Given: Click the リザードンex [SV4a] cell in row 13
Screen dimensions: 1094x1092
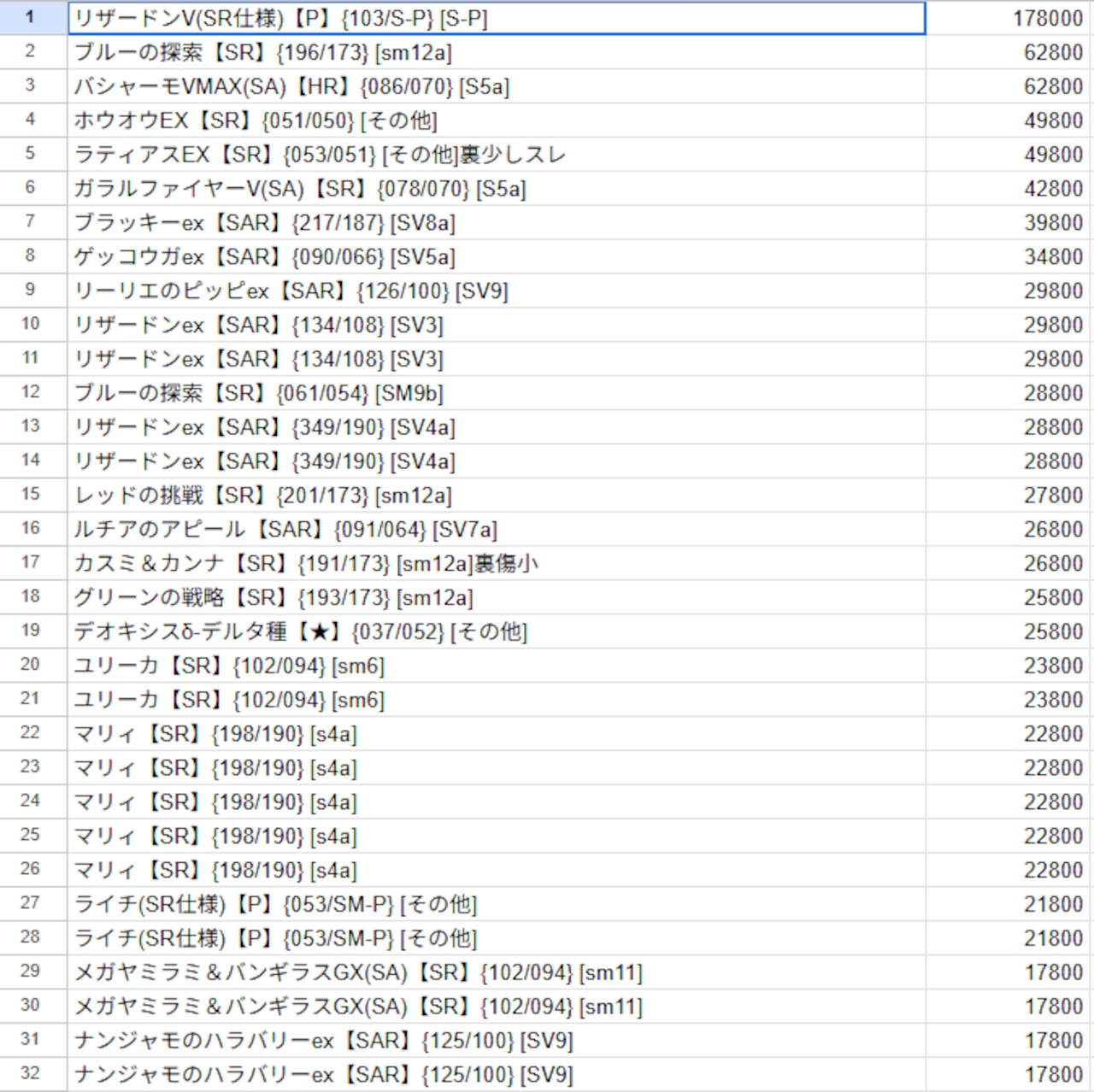Looking at the screenshot, I should 497,427.
